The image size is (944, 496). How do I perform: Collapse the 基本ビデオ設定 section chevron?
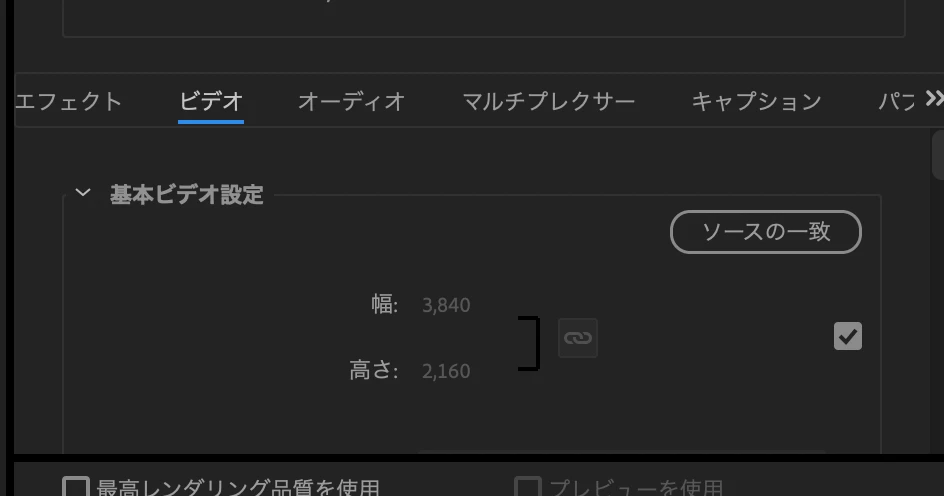click(x=83, y=193)
